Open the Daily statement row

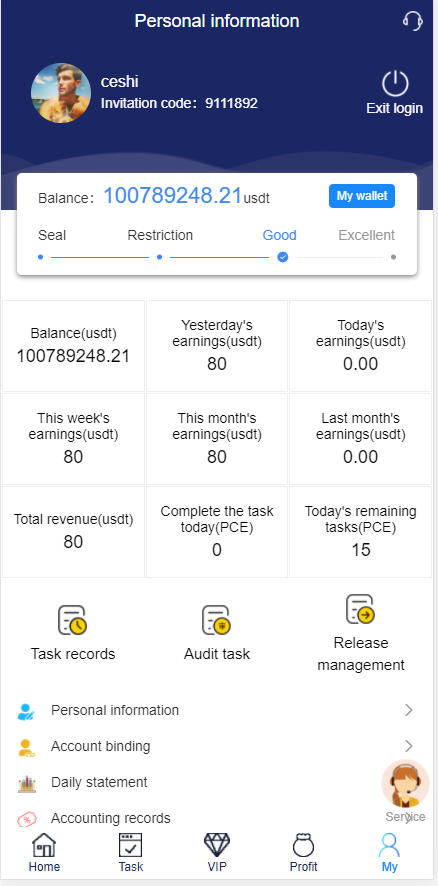pos(217,783)
